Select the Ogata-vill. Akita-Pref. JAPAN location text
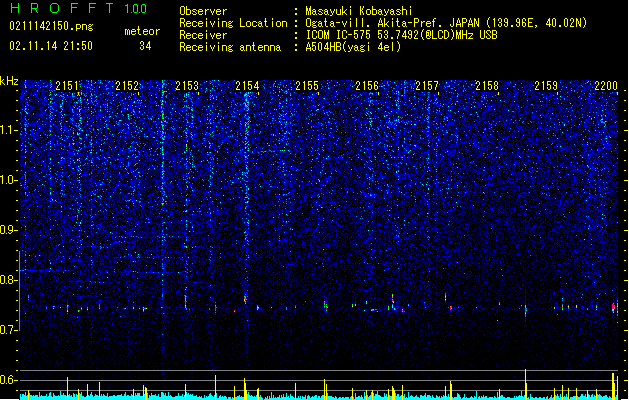 coord(446,23)
